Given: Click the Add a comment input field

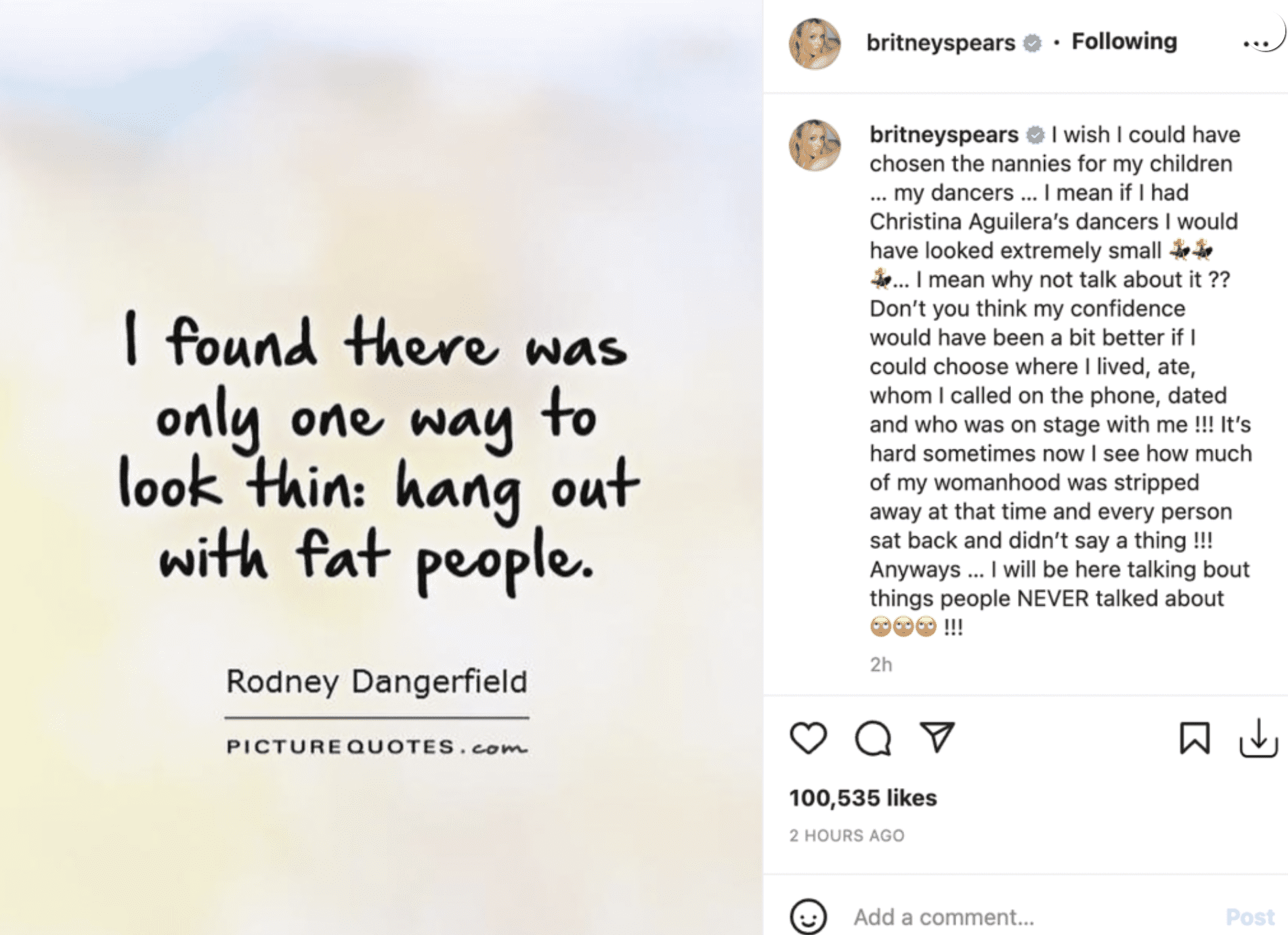Looking at the screenshot, I should (948, 917).
